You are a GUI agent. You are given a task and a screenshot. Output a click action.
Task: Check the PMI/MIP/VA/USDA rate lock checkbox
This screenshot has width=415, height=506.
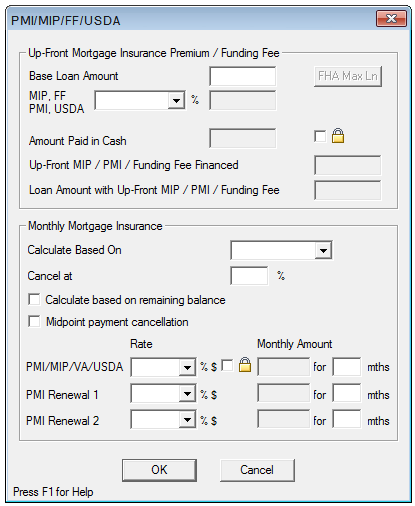[227, 366]
